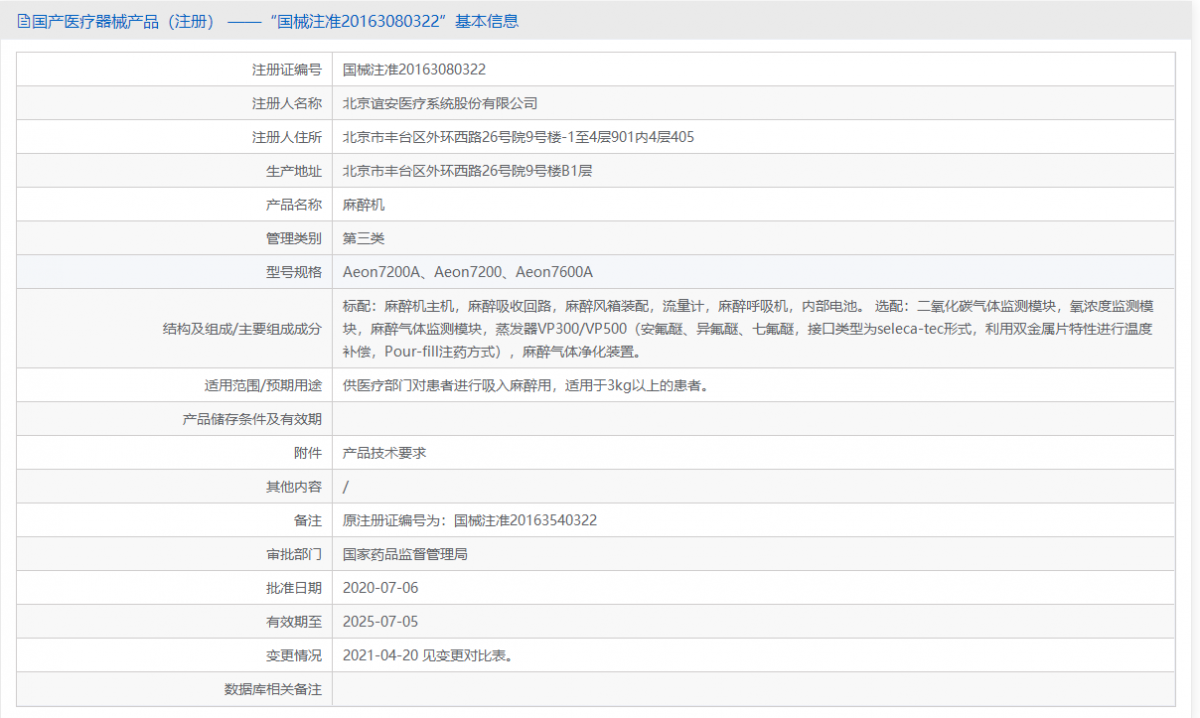This screenshot has width=1200, height=718.
Task: Click the production address ending with B1层
Action: (x=467, y=171)
